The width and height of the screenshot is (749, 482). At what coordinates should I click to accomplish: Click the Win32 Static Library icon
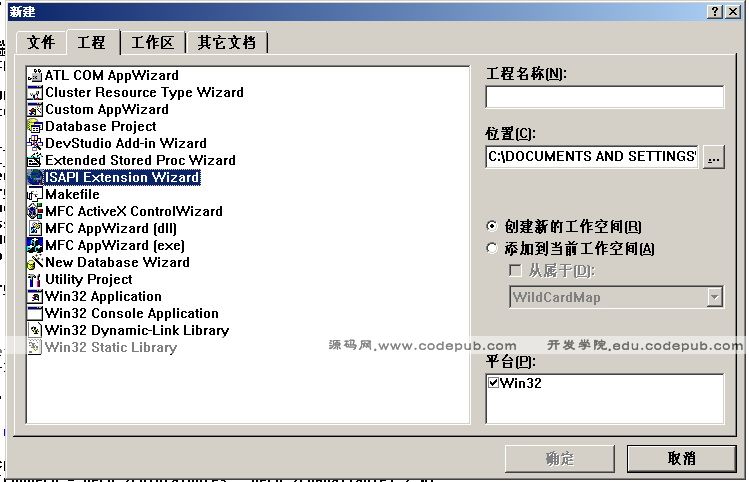click(35, 347)
